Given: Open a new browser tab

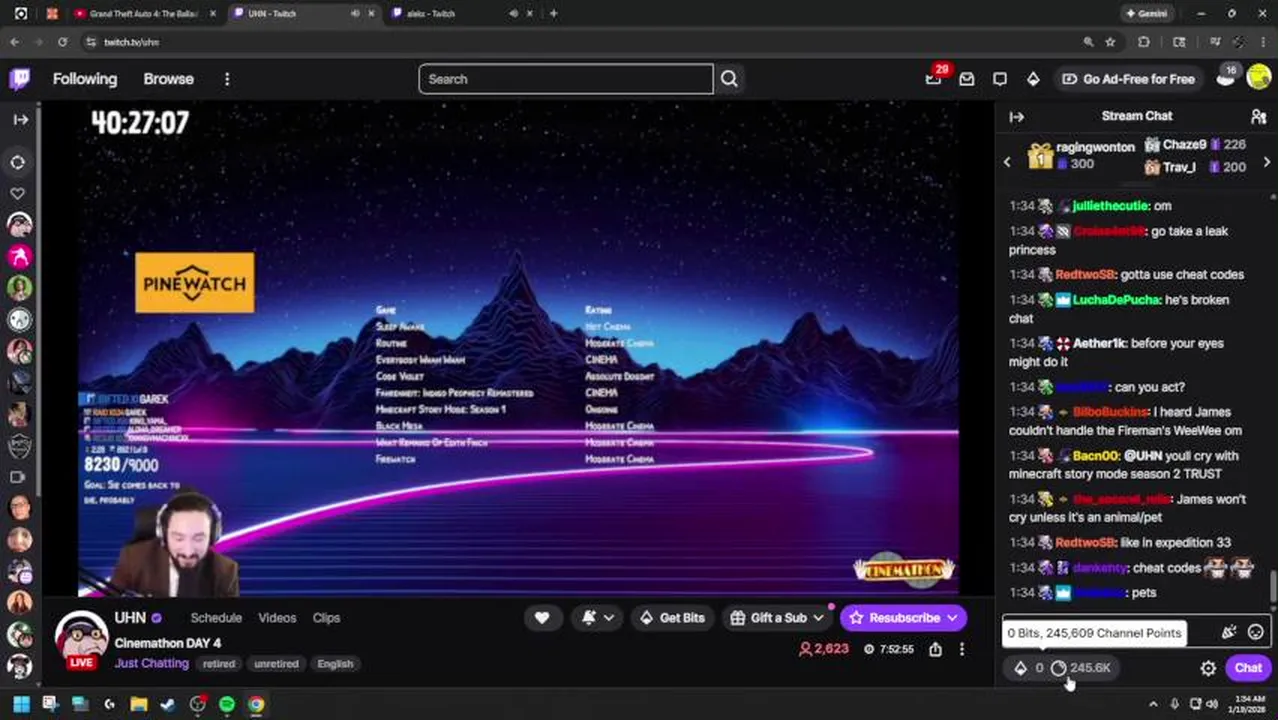Looking at the screenshot, I should tap(553, 14).
